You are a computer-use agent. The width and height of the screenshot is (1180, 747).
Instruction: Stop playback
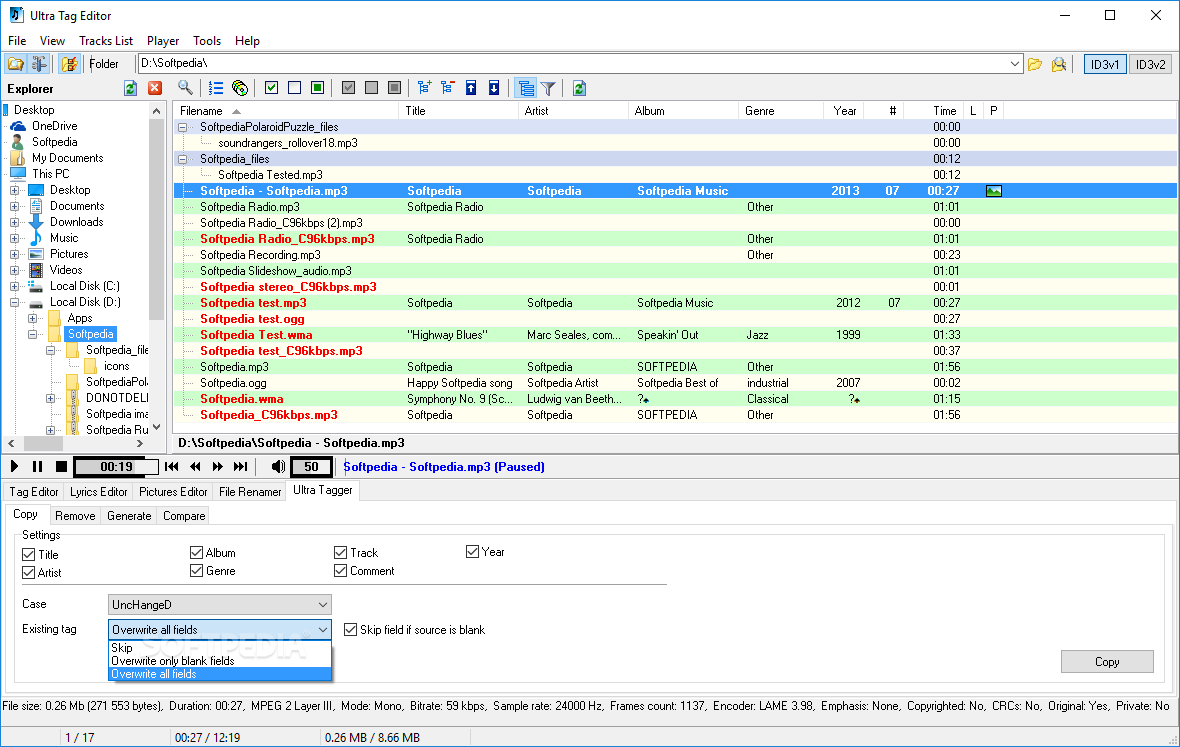(62, 466)
